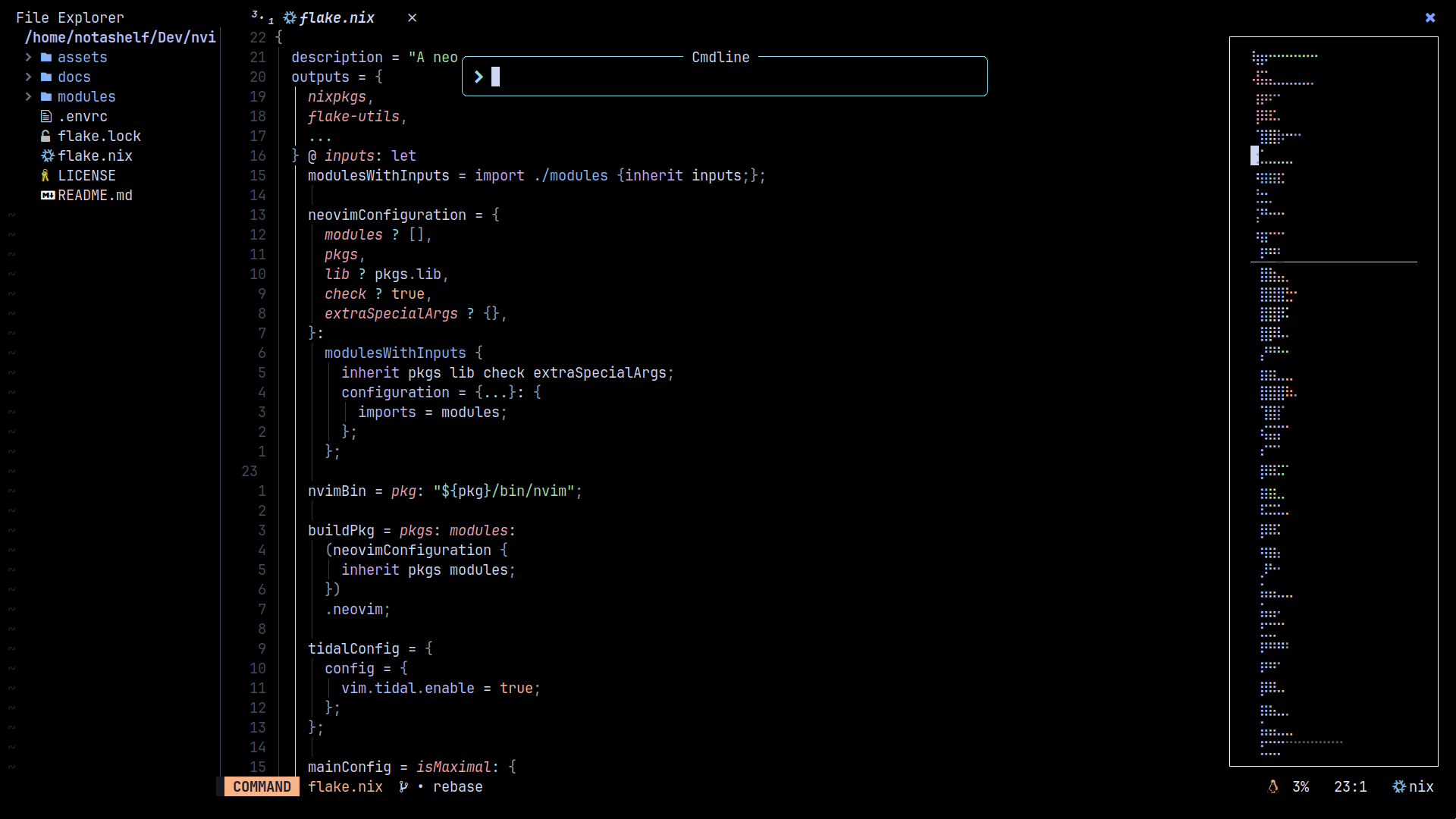Click the .envrc file icon
The image size is (1456, 819).
(x=46, y=117)
